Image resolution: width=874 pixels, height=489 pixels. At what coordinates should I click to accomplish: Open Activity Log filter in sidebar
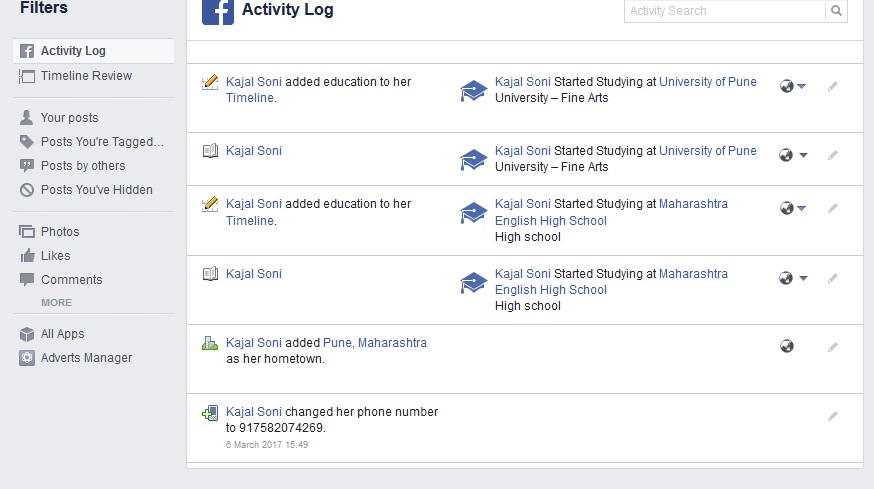pos(94,51)
